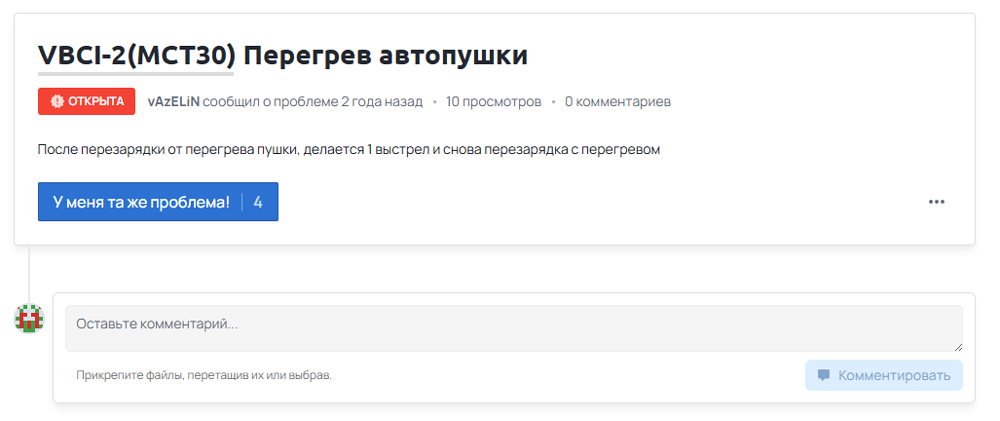This screenshot has height=421, width=1000.
Task: Click the red ОТКРЫТА status badge
Action: pyautogui.click(x=86, y=101)
